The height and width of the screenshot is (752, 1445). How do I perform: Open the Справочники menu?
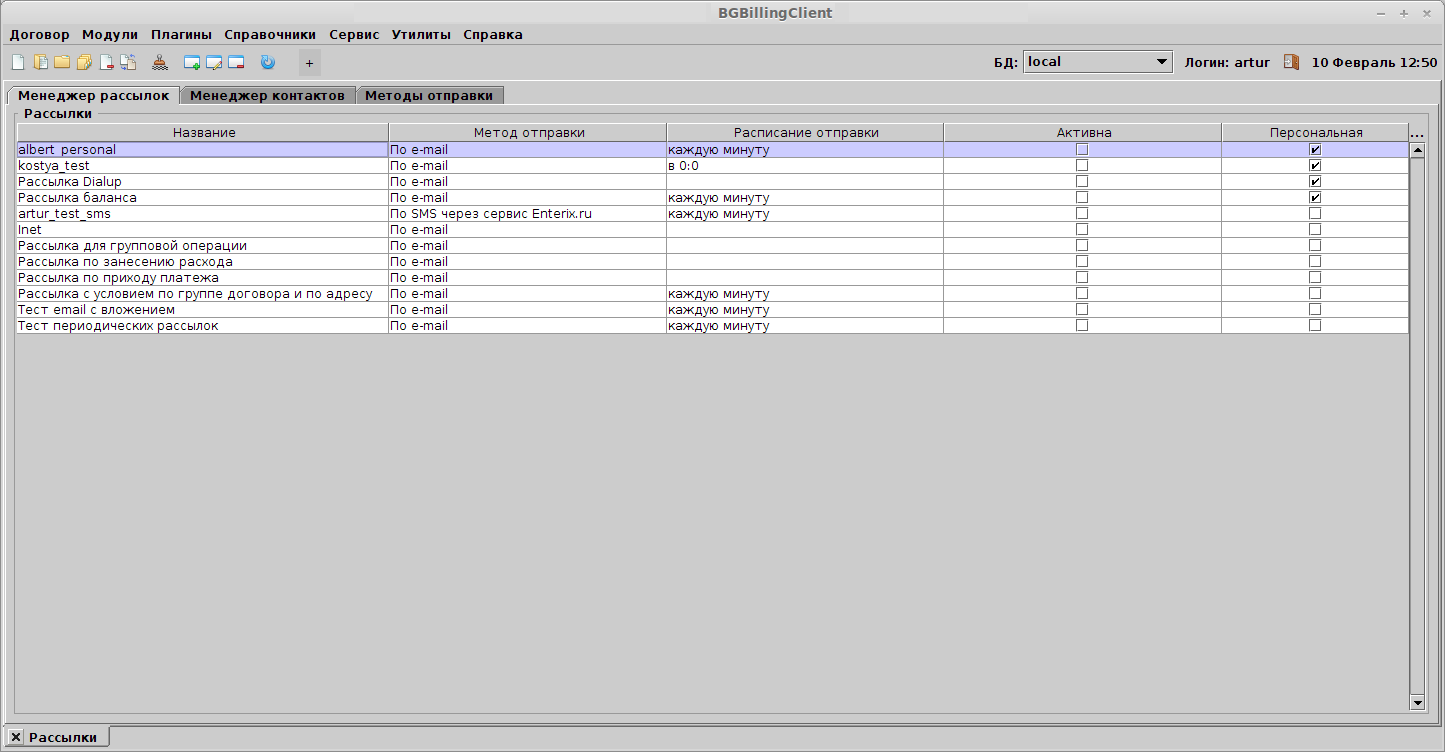(270, 34)
